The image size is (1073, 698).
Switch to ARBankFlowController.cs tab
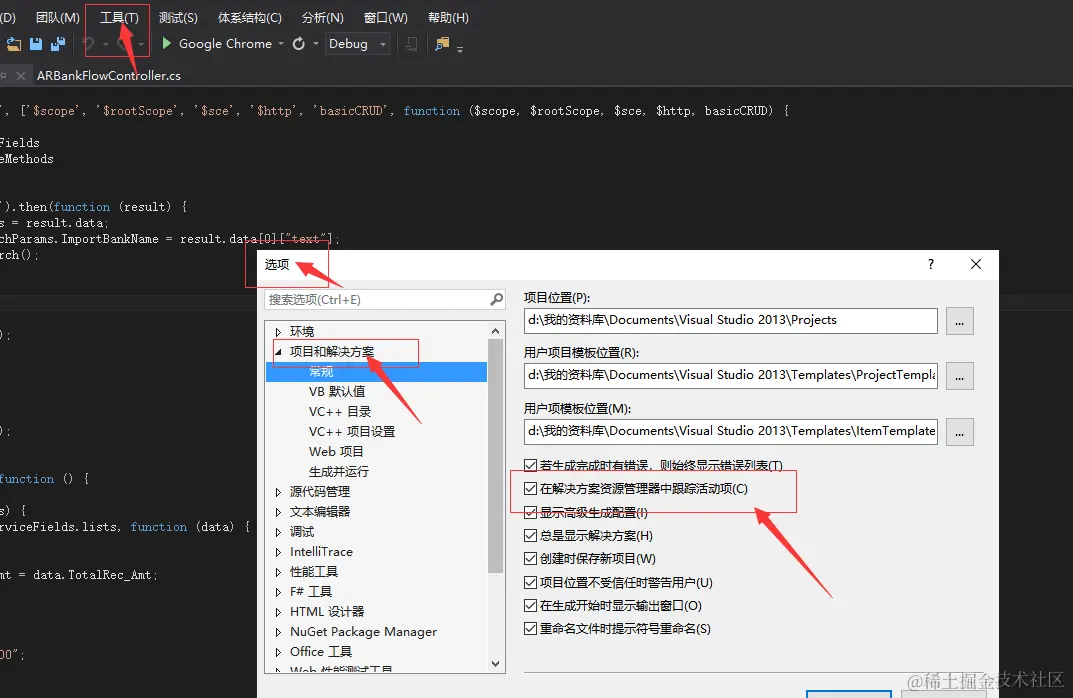[109, 76]
